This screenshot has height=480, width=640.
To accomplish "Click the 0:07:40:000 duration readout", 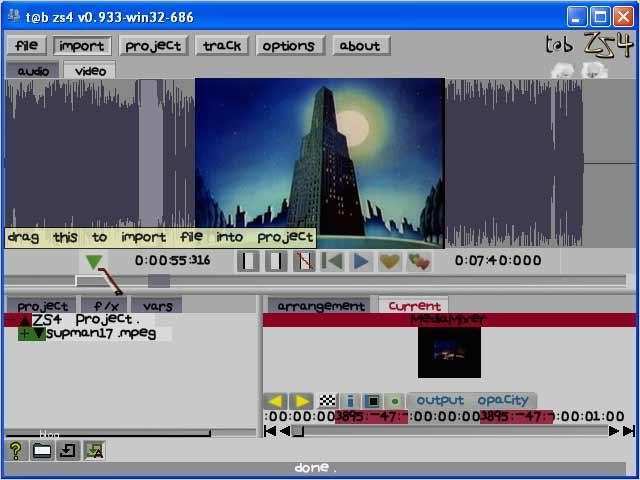I will click(498, 260).
